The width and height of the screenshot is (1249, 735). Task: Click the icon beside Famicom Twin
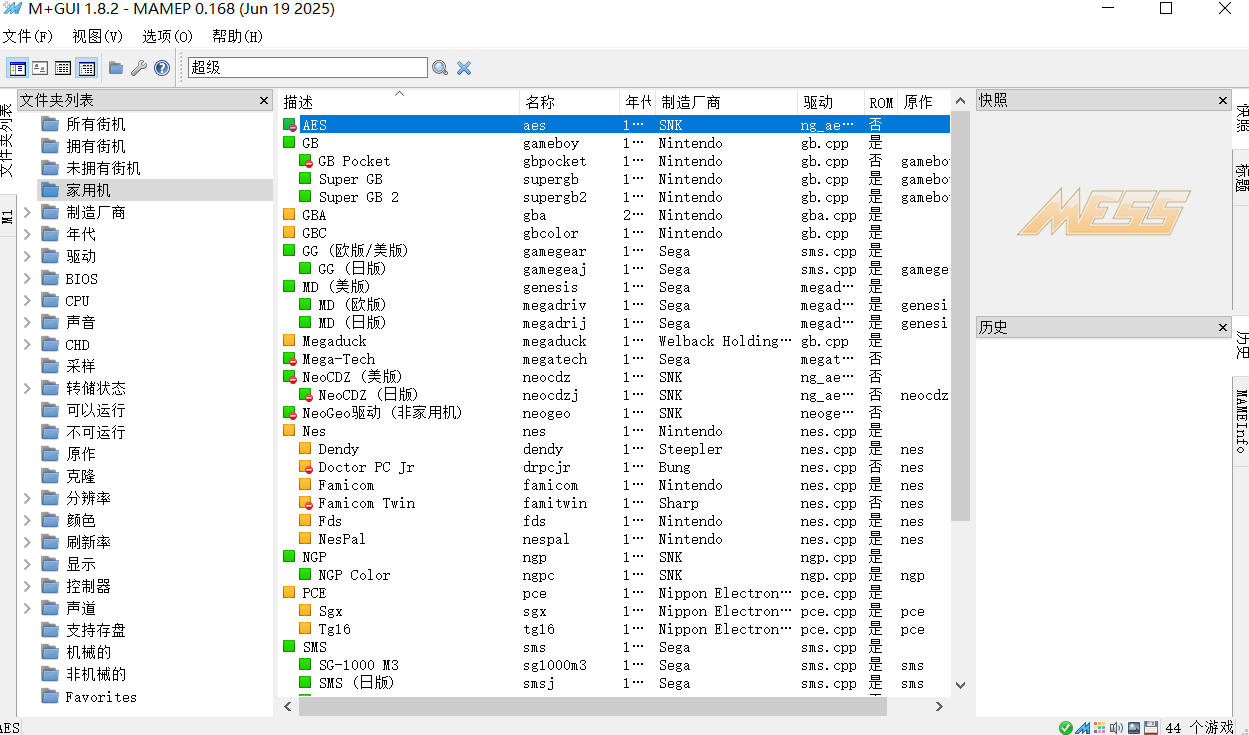point(306,503)
